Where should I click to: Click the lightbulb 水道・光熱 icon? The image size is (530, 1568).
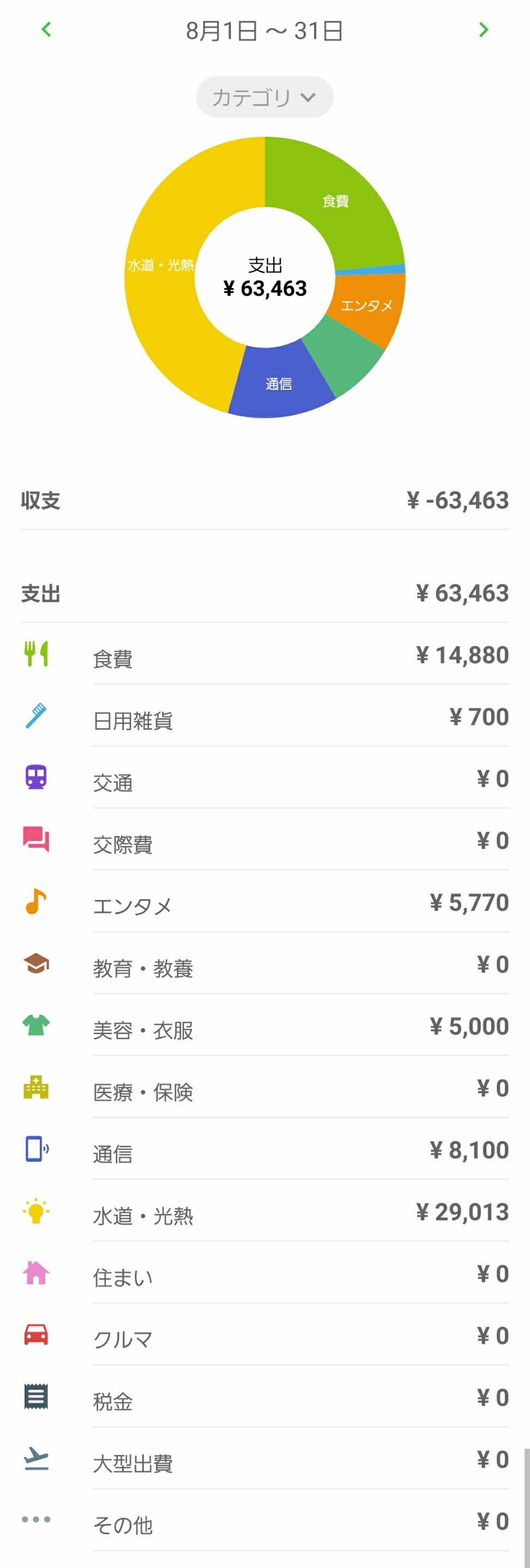point(36,1211)
